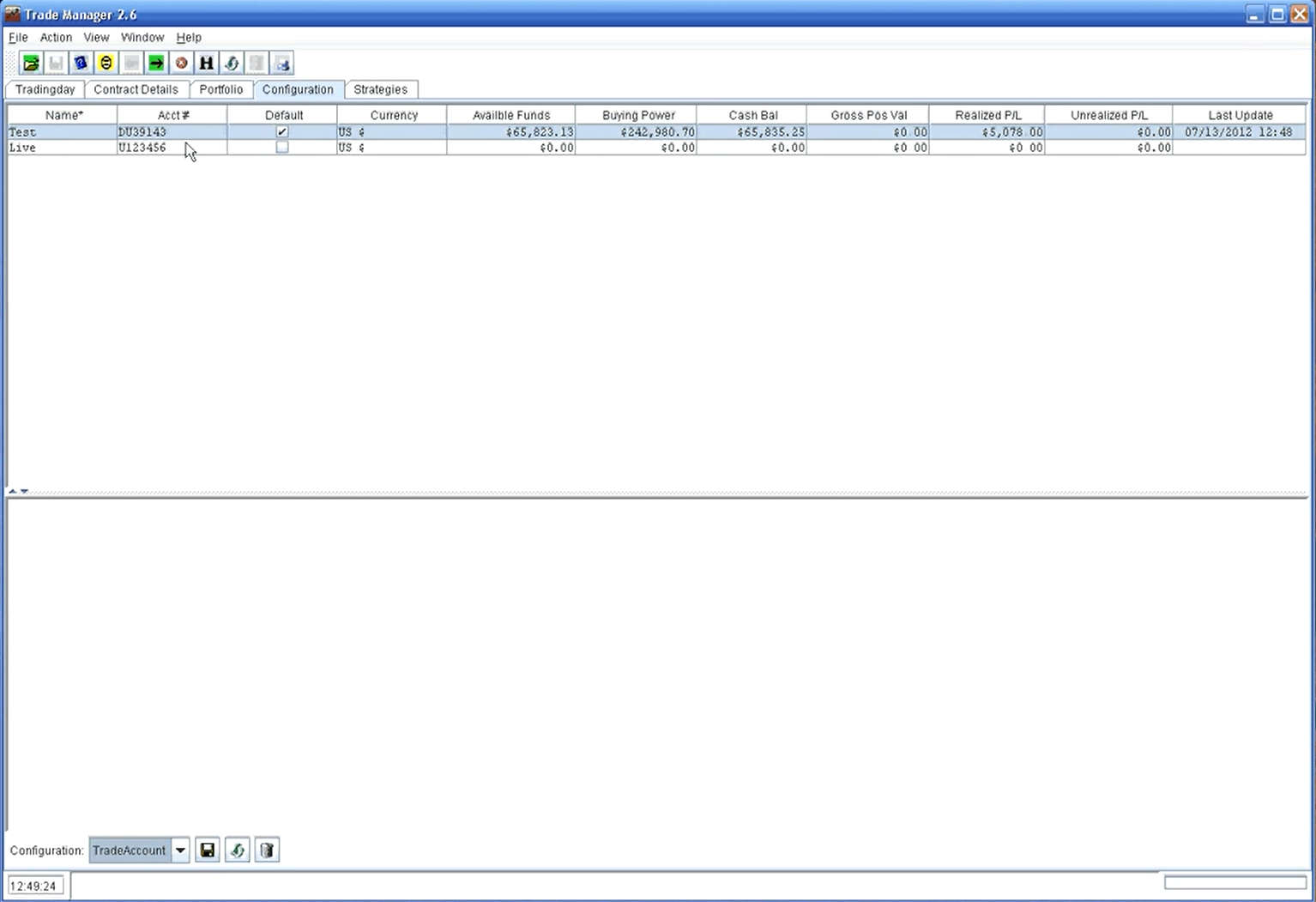Click the Live row Buying Power cell

pyautogui.click(x=637, y=148)
